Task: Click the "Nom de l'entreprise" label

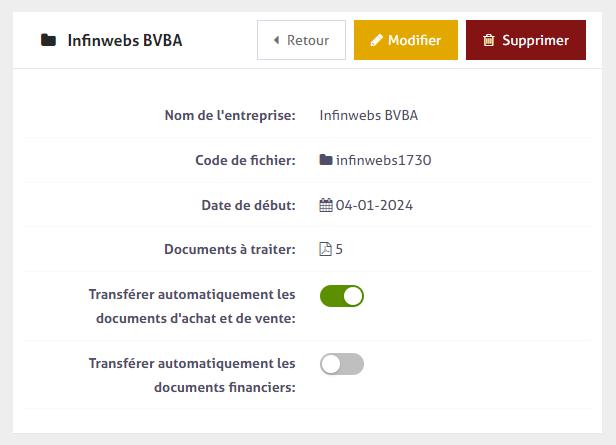Action: pos(230,115)
